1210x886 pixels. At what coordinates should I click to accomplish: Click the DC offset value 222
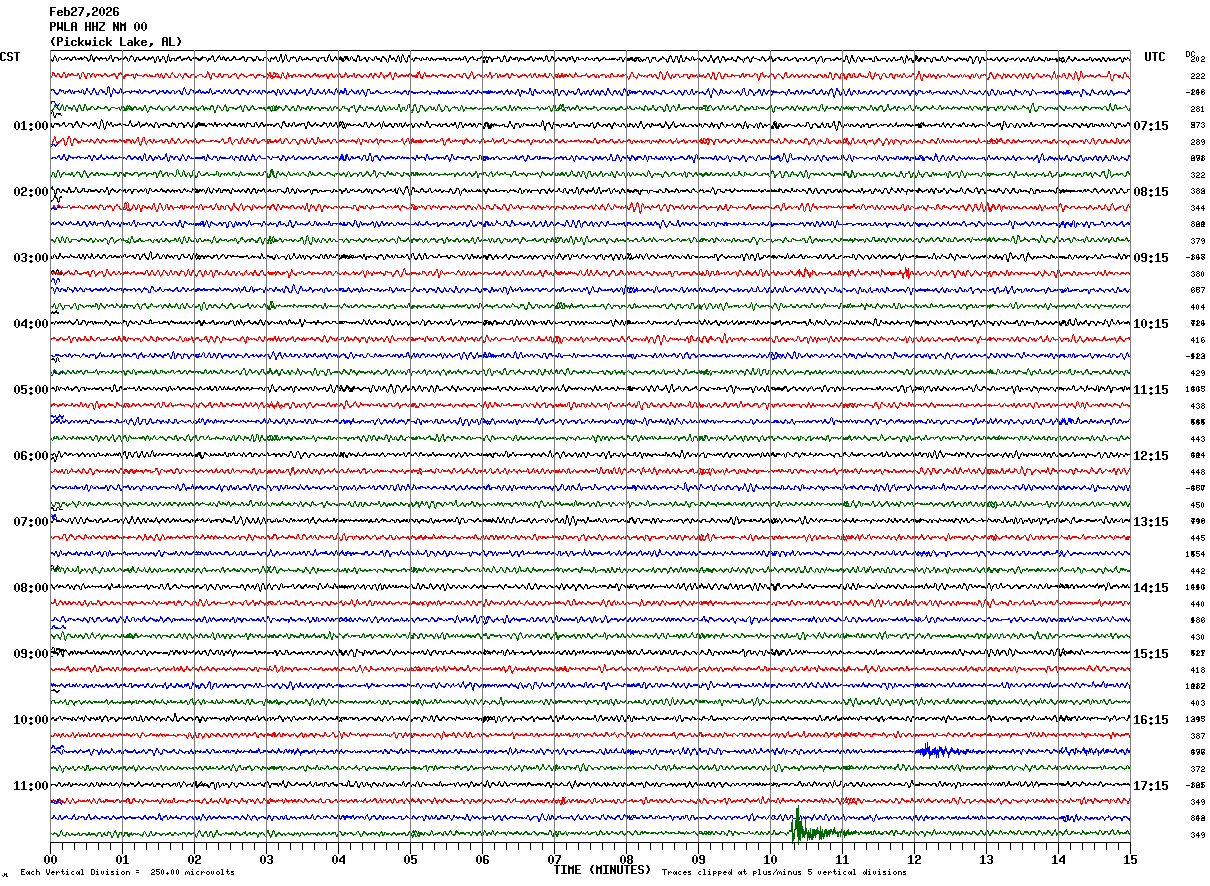[x=1197, y=76]
